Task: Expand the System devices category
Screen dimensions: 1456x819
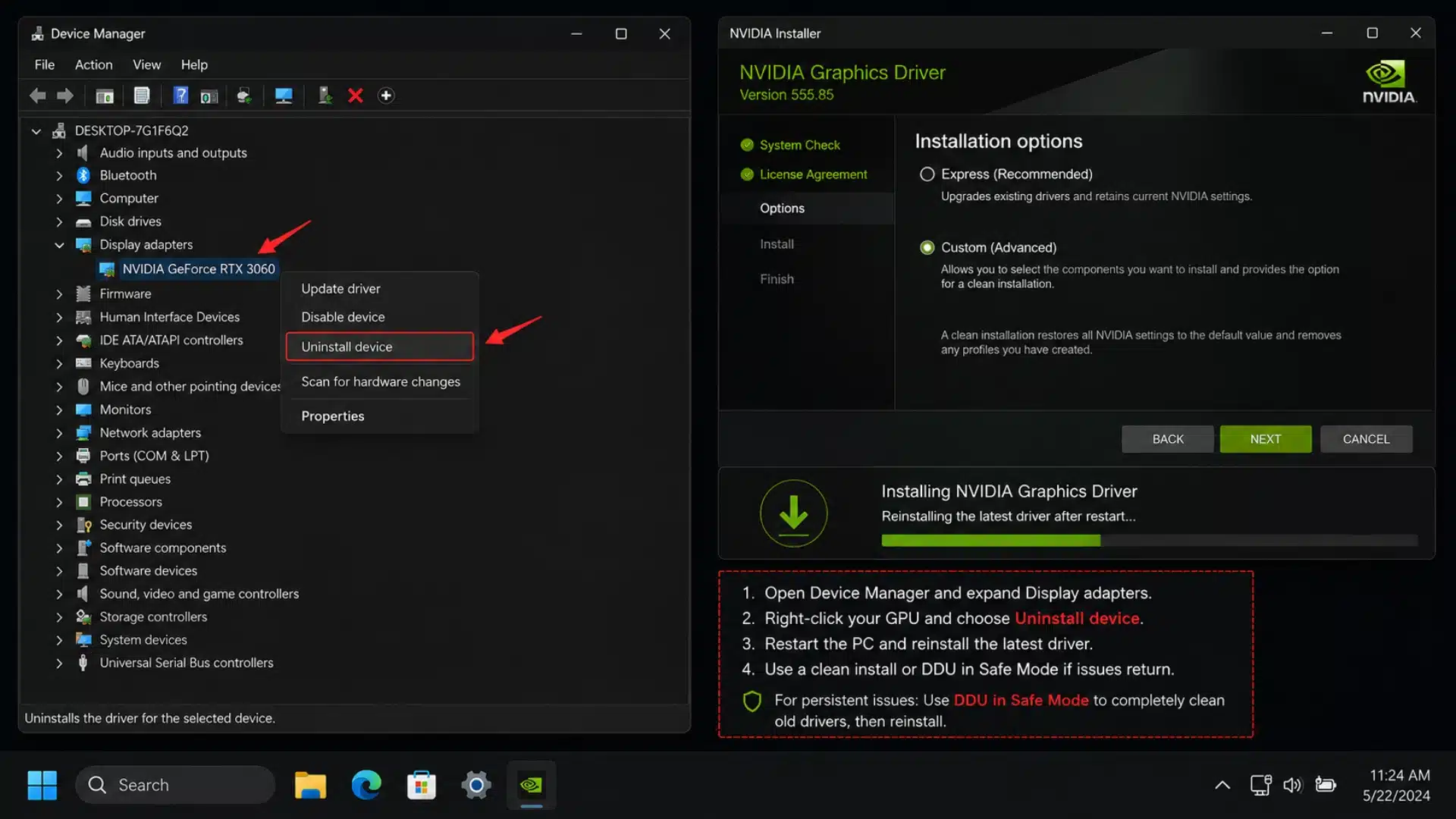Action: point(59,640)
